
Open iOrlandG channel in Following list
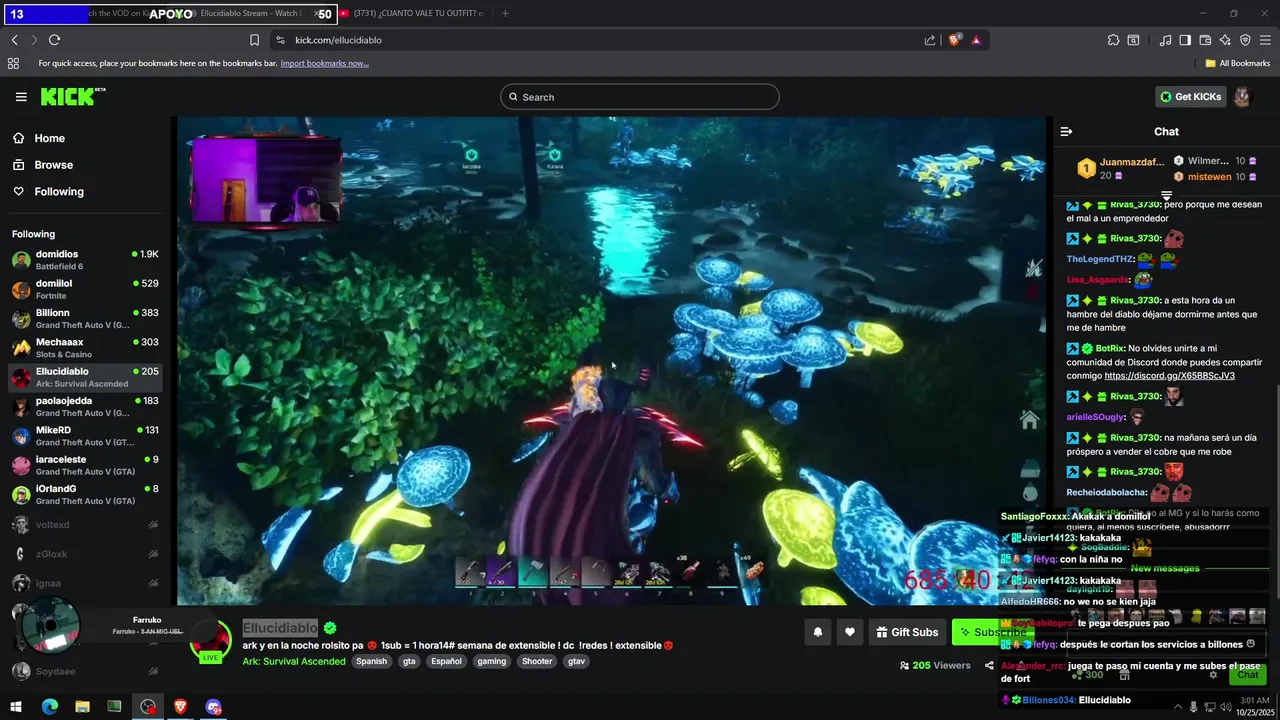pyautogui.click(x=85, y=494)
